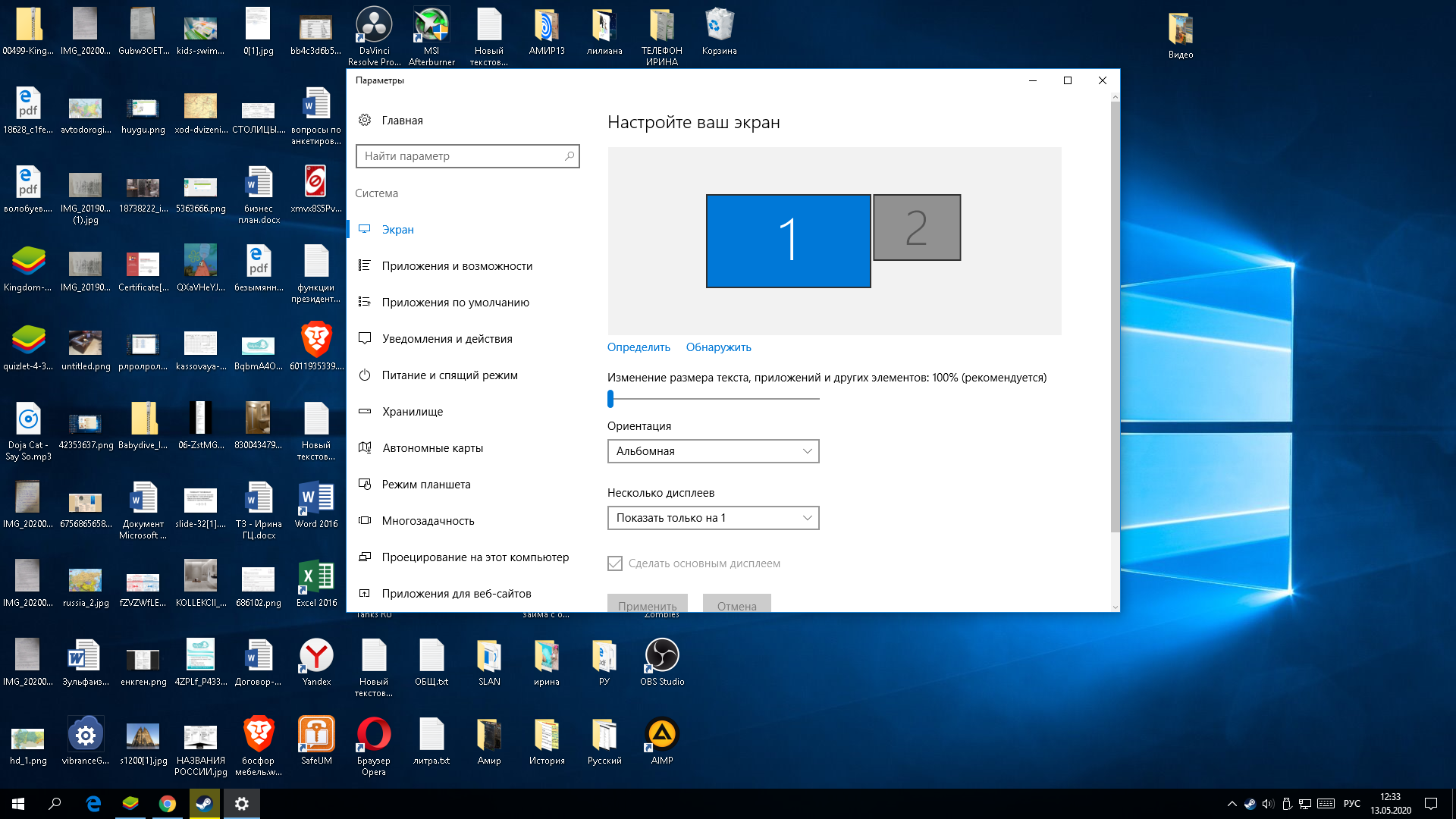
Task: Click 'Приложения и возможности' in sidebar
Action: 457,265
